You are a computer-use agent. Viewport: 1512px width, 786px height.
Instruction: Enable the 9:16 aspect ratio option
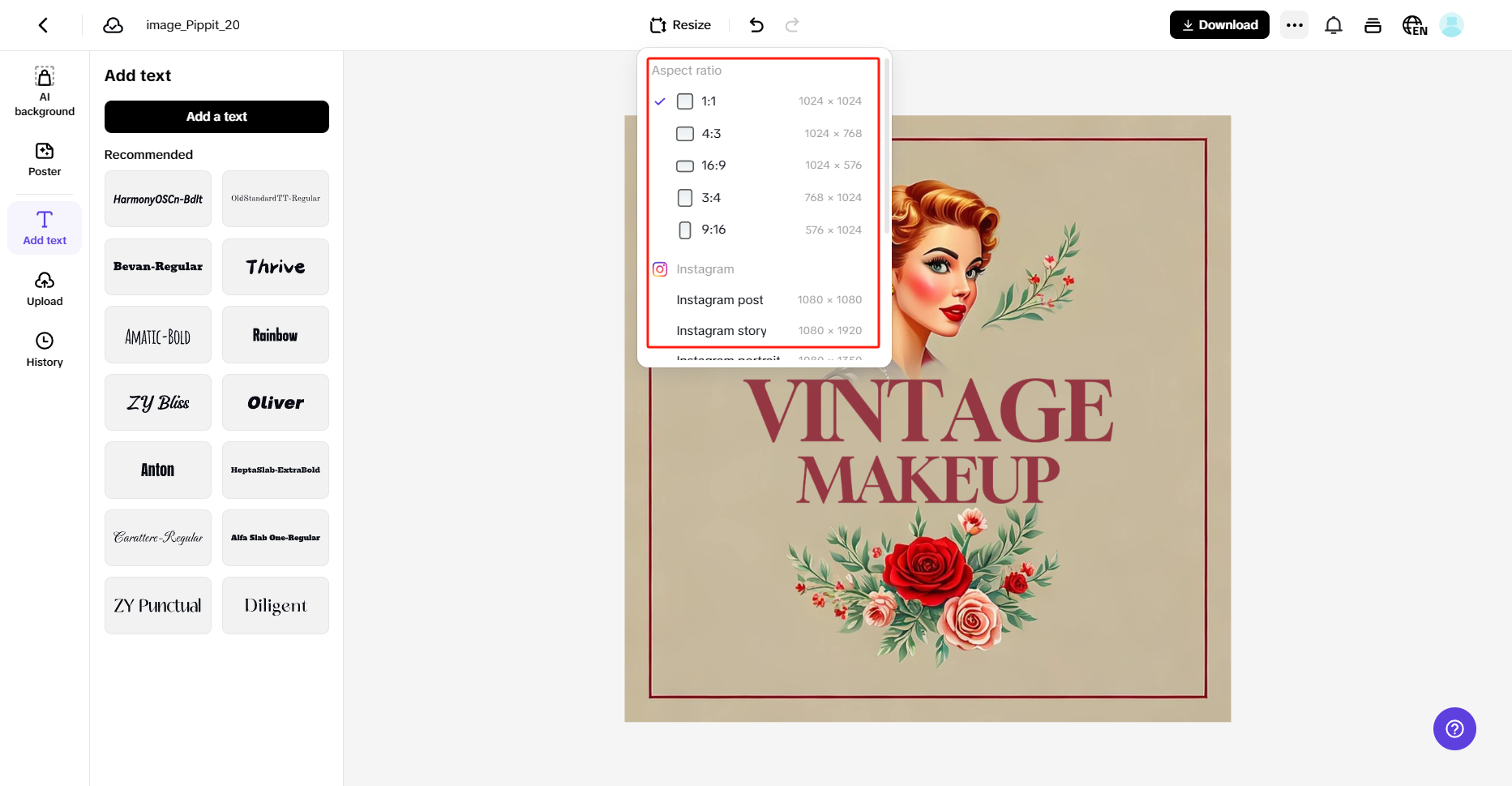[684, 230]
